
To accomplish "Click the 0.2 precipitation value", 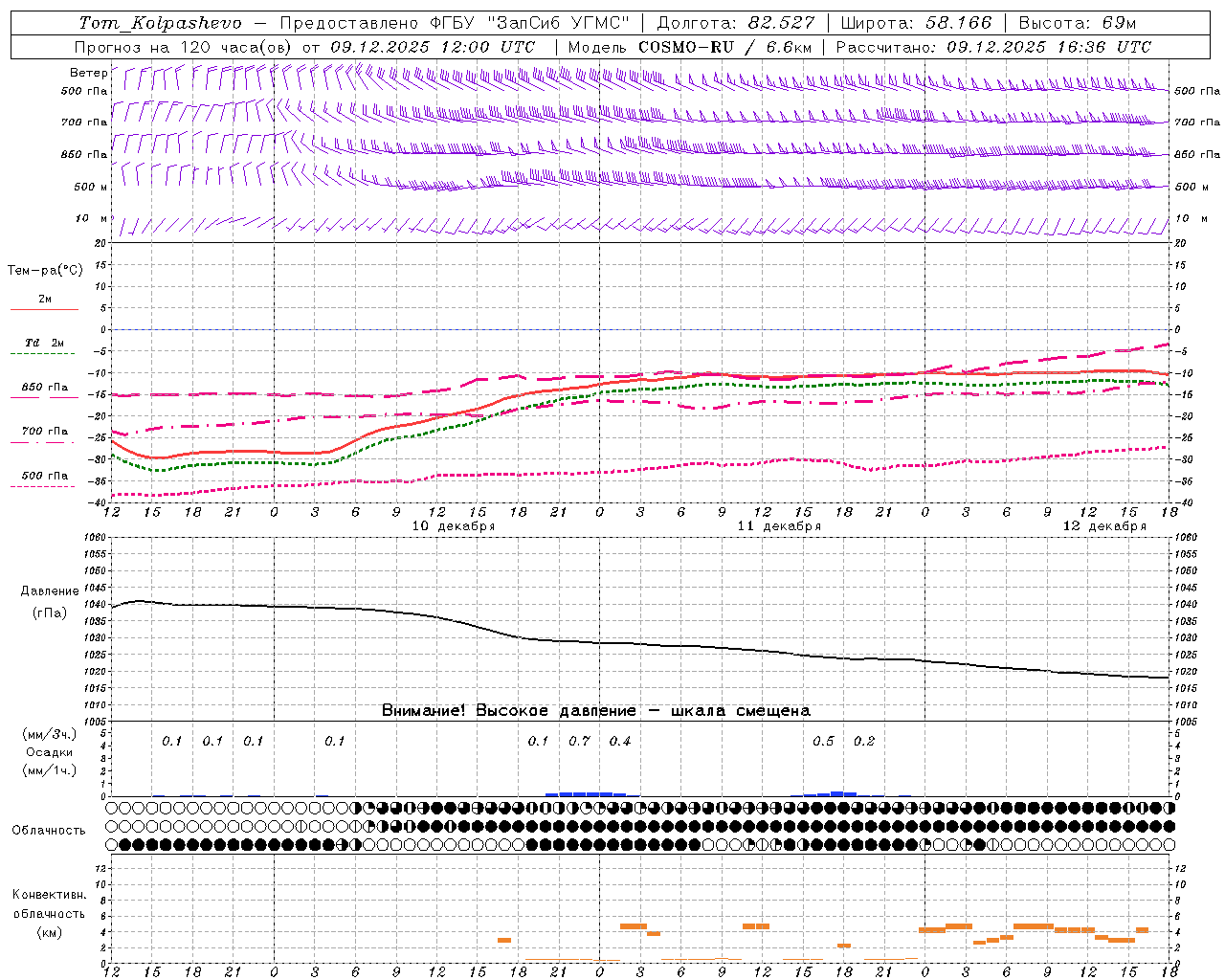I will 864,741.
